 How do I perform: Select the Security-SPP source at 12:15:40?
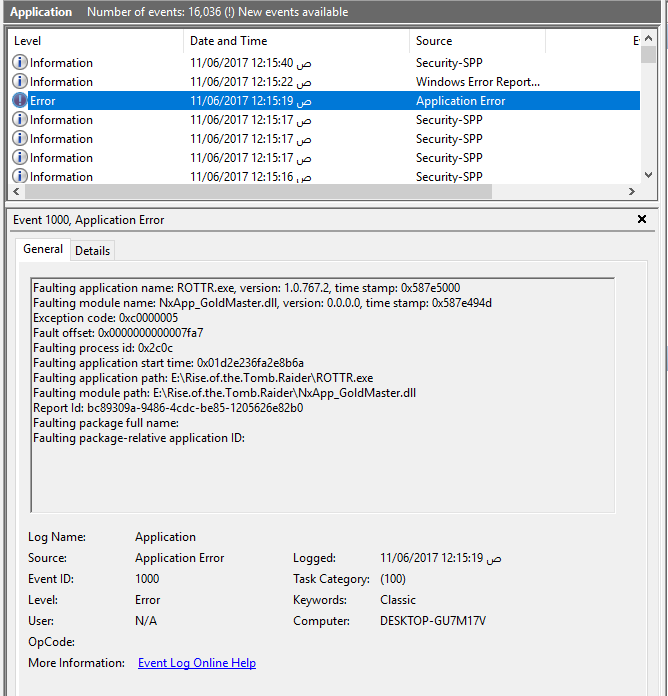(450, 63)
